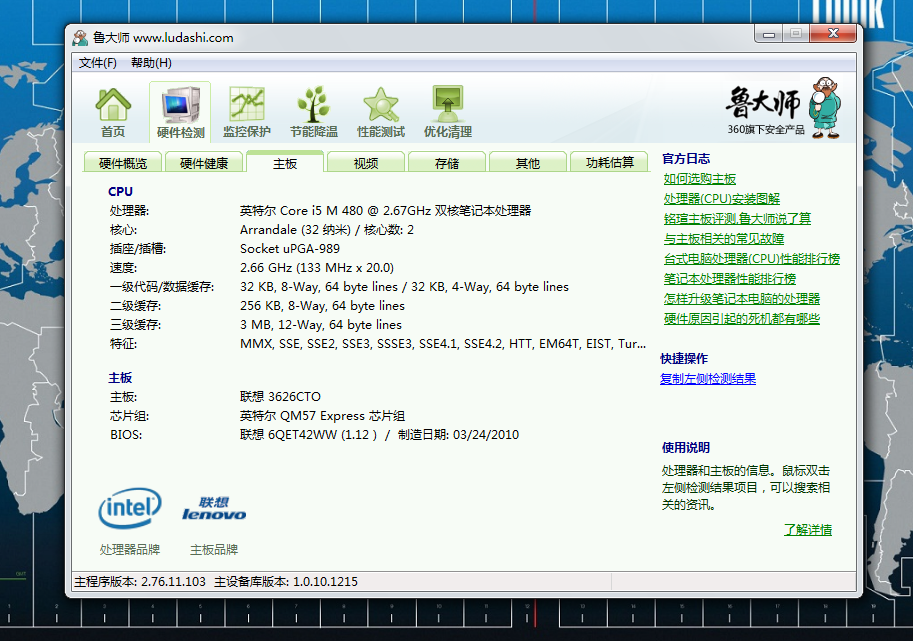Click motherboard value 联想 3626CTO
Screen dimensions: 913x641
[x=280, y=397]
